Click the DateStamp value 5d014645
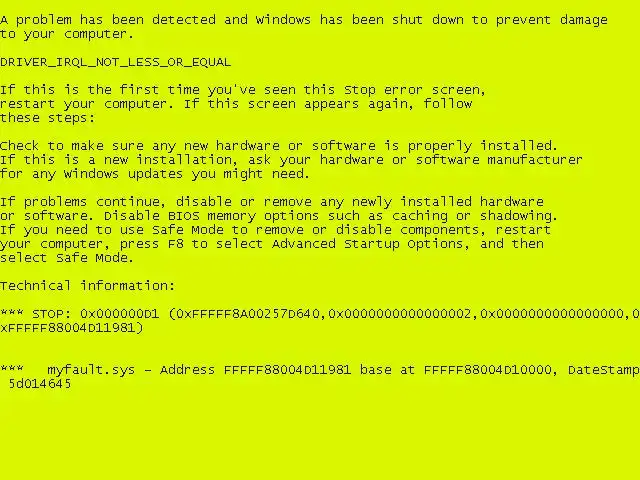 pos(40,384)
